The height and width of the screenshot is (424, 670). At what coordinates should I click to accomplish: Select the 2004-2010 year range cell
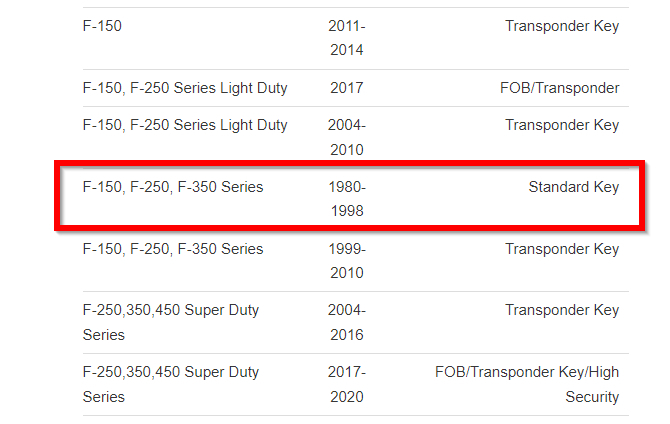click(x=346, y=137)
